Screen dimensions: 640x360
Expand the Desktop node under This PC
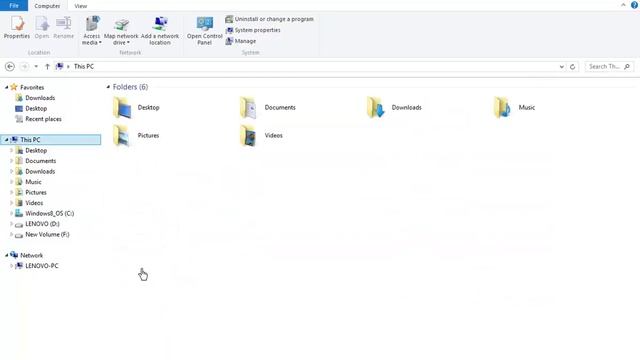click(11, 150)
